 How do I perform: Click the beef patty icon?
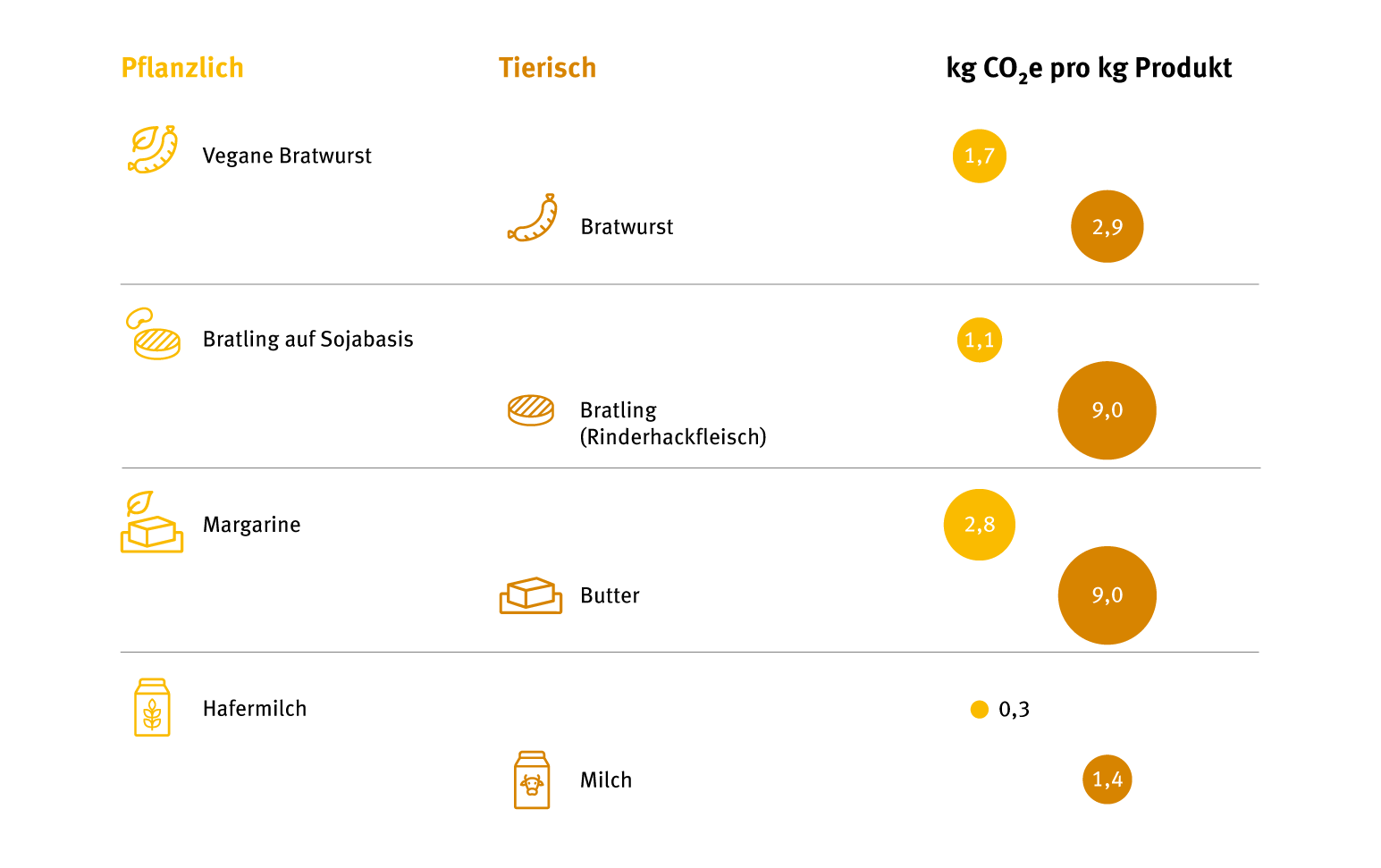point(531,410)
